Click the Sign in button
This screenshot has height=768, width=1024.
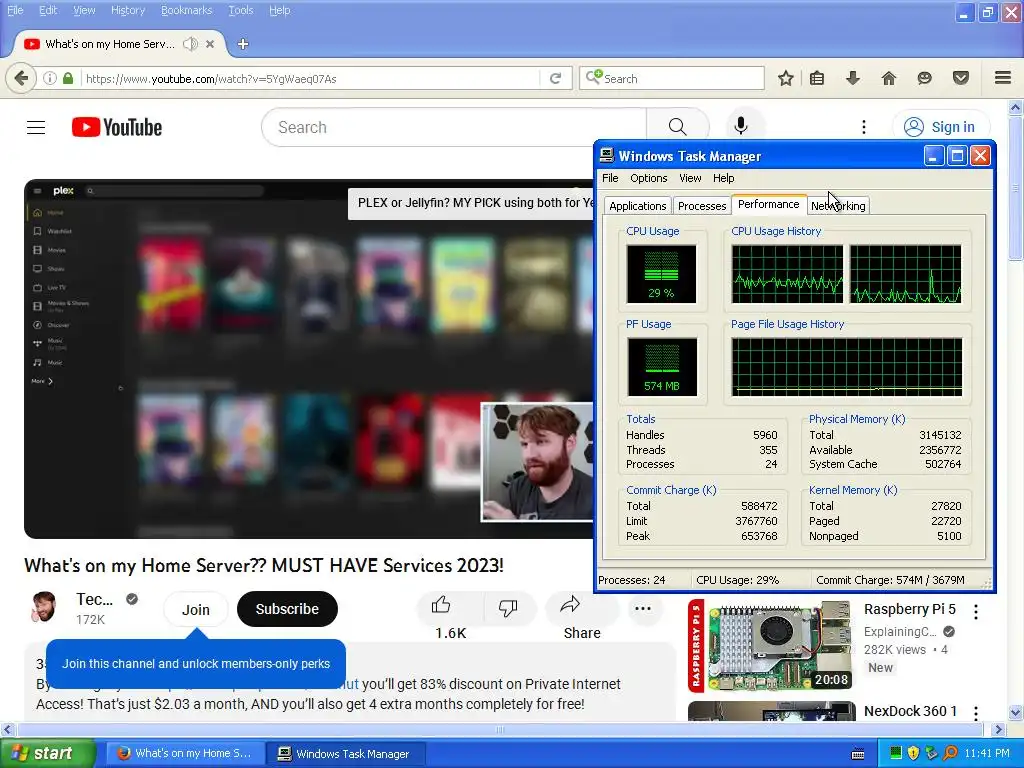(x=940, y=127)
